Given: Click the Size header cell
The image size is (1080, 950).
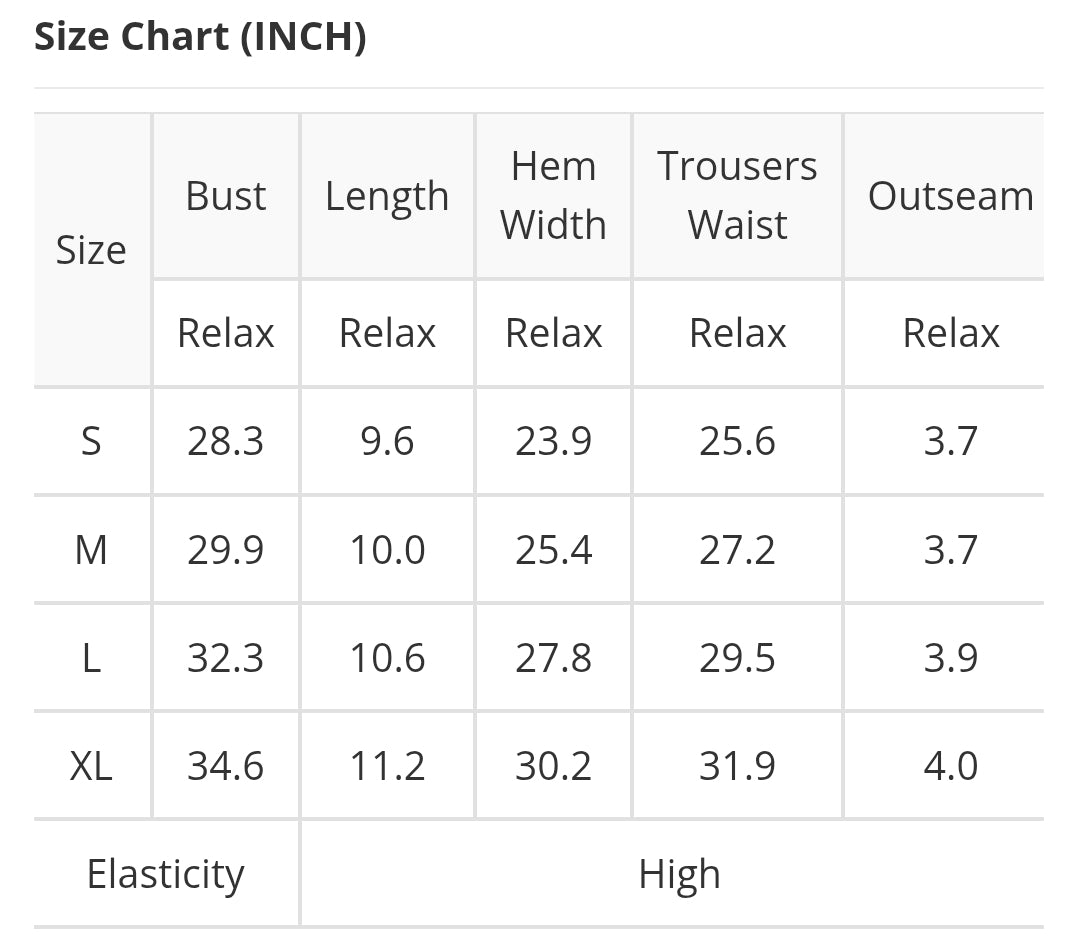Looking at the screenshot, I should (91, 250).
